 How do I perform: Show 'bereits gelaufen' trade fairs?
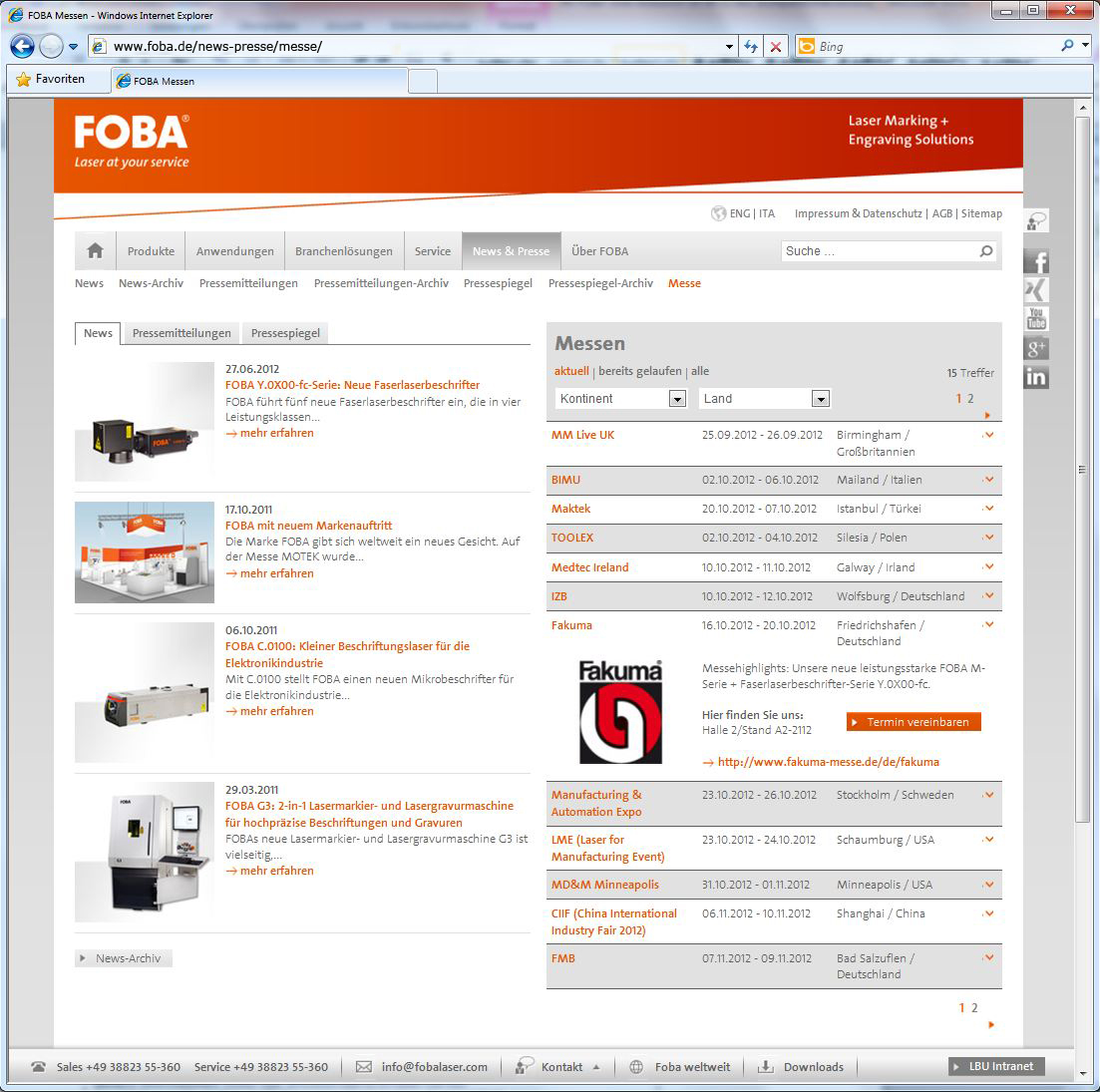tap(640, 371)
